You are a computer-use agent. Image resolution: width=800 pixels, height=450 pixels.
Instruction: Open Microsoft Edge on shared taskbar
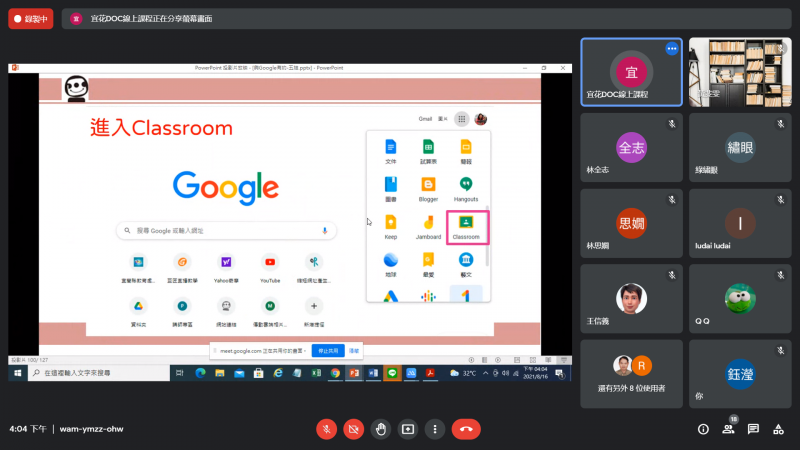pyautogui.click(x=200, y=373)
